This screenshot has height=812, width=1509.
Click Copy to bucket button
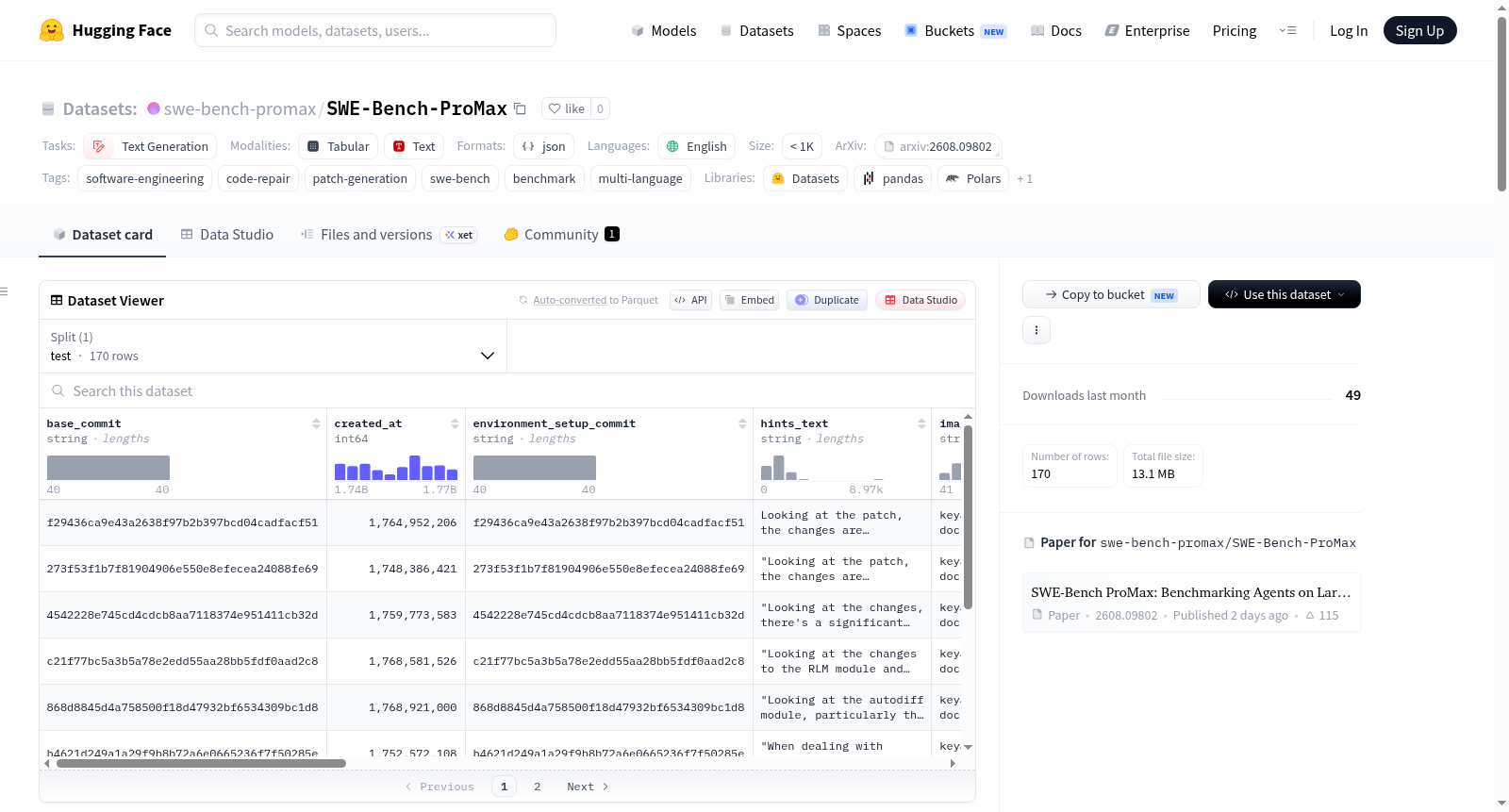click(1111, 294)
